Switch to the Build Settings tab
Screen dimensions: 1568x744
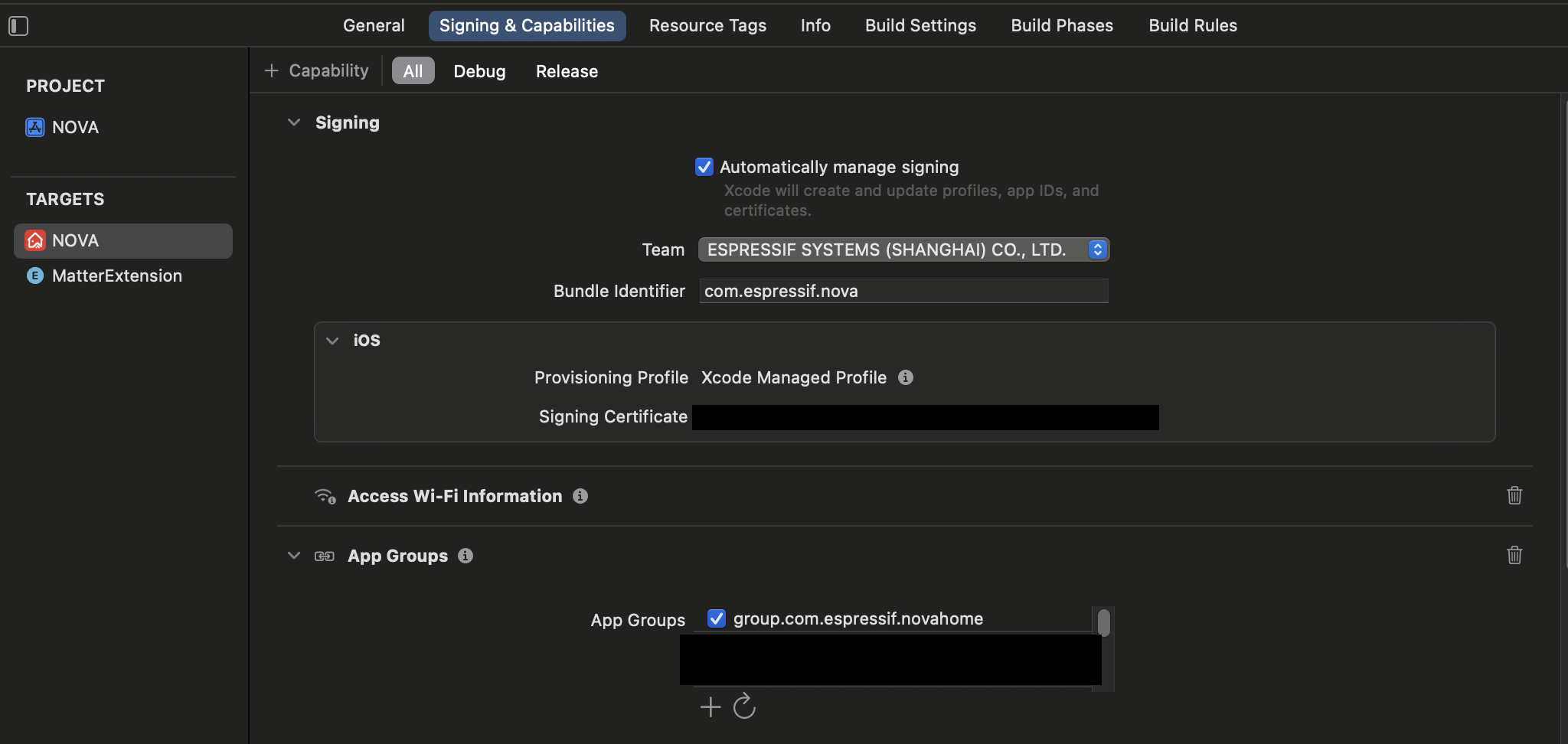pos(920,25)
